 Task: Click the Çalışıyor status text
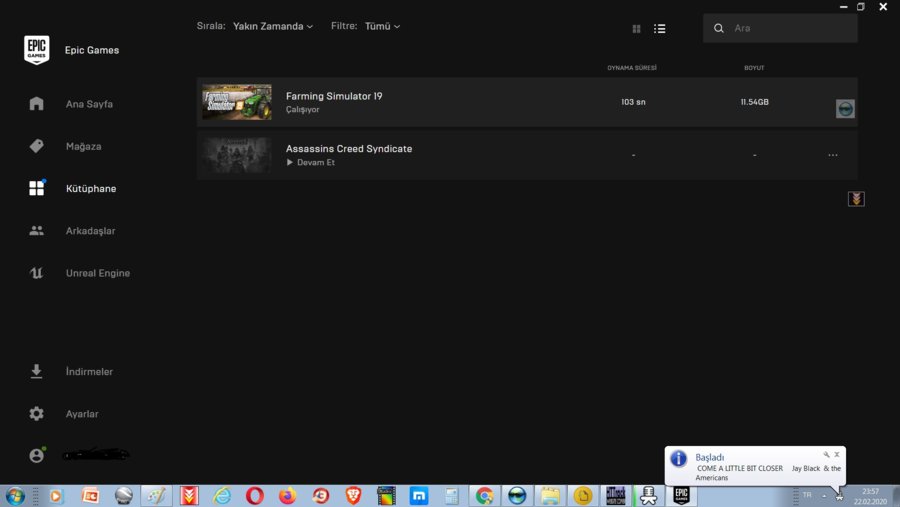pyautogui.click(x=302, y=109)
